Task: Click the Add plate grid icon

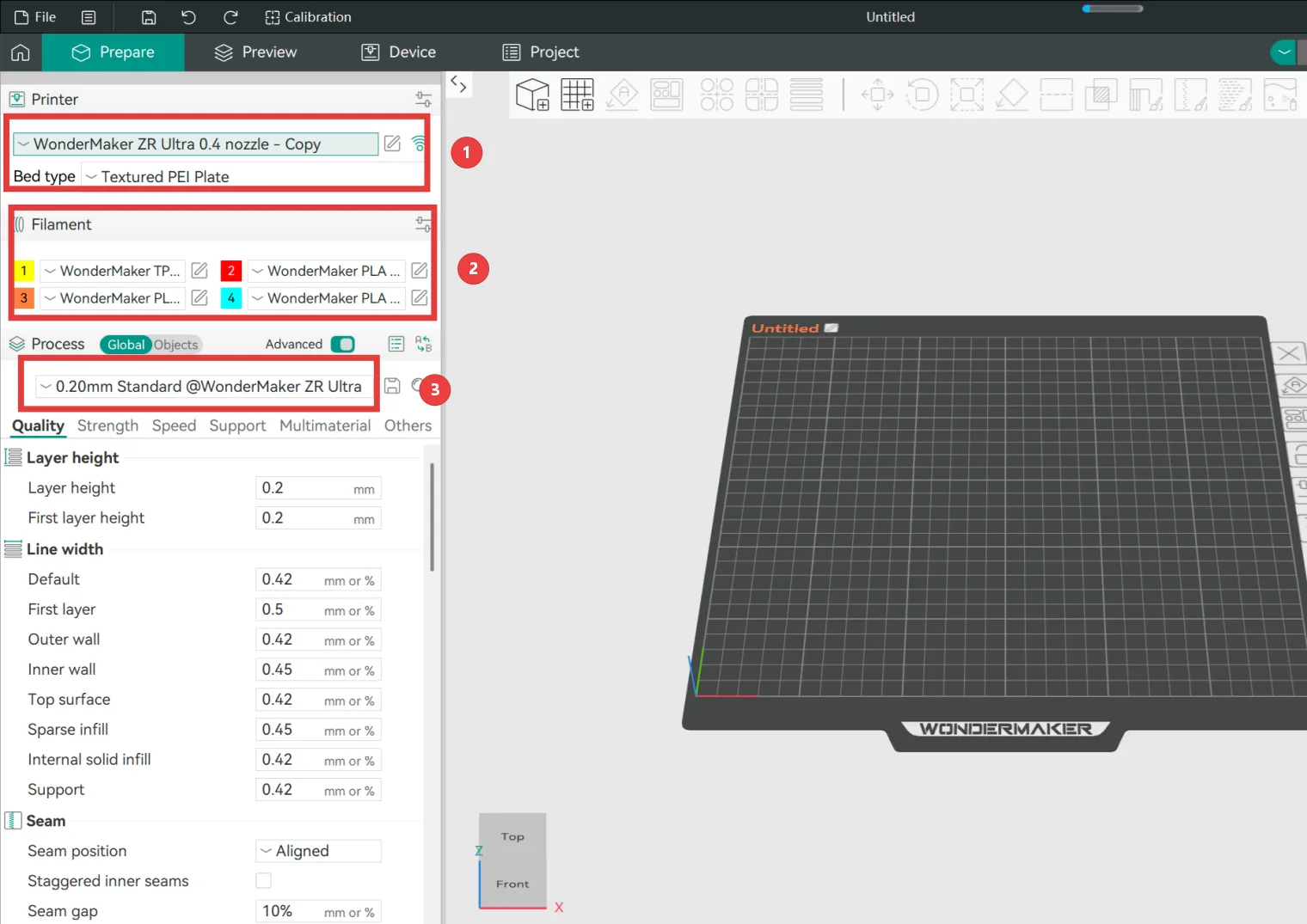Action: (x=577, y=95)
